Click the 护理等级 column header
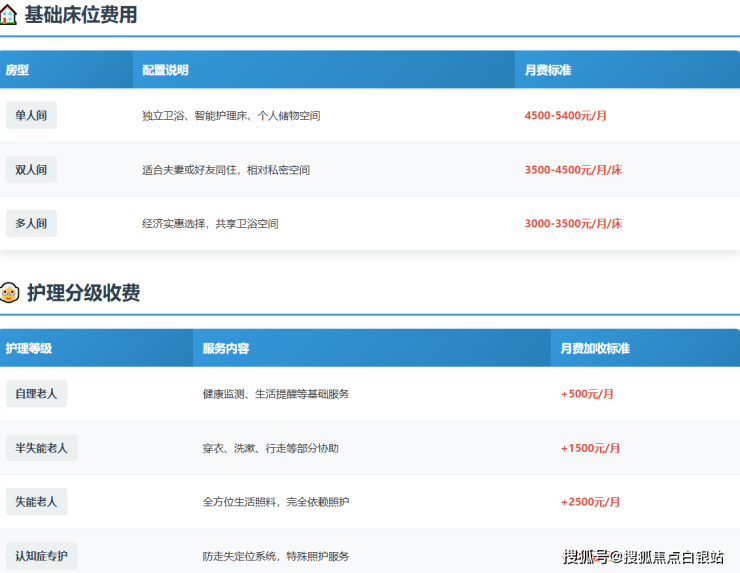Screen dimensions: 740x573 pos(29,348)
